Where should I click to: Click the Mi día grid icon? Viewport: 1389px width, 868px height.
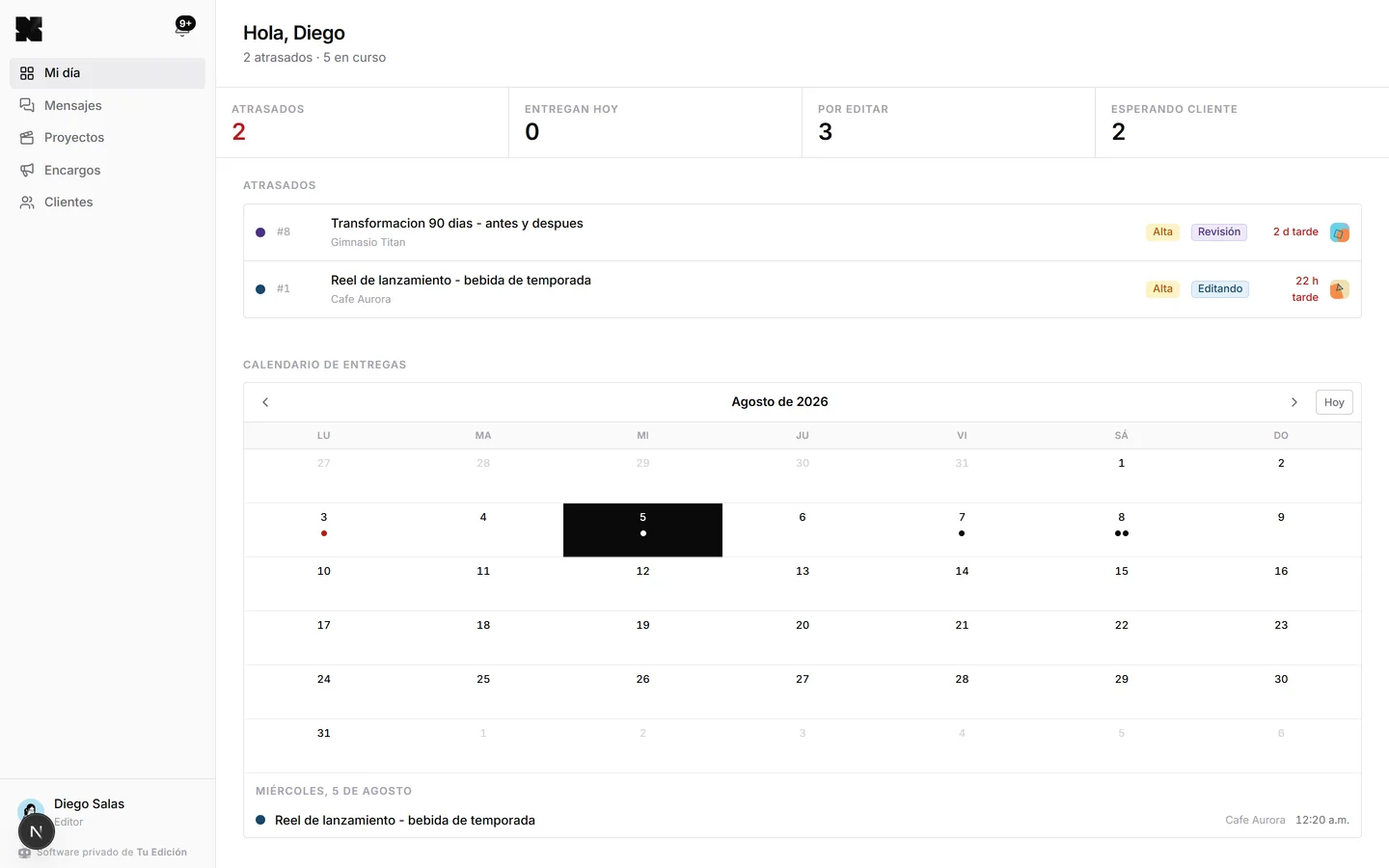pyautogui.click(x=27, y=73)
